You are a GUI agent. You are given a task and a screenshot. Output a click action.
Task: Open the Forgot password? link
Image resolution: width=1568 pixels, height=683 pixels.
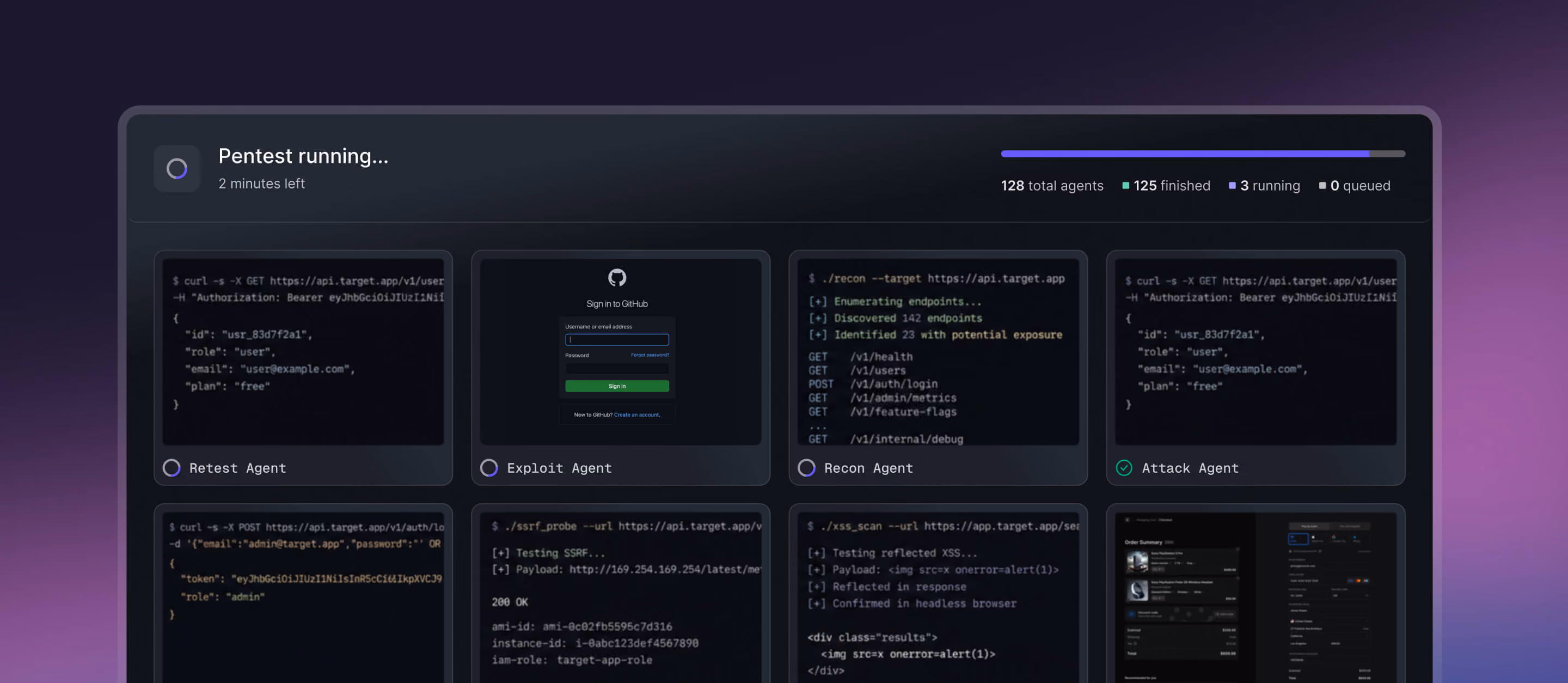pos(650,355)
